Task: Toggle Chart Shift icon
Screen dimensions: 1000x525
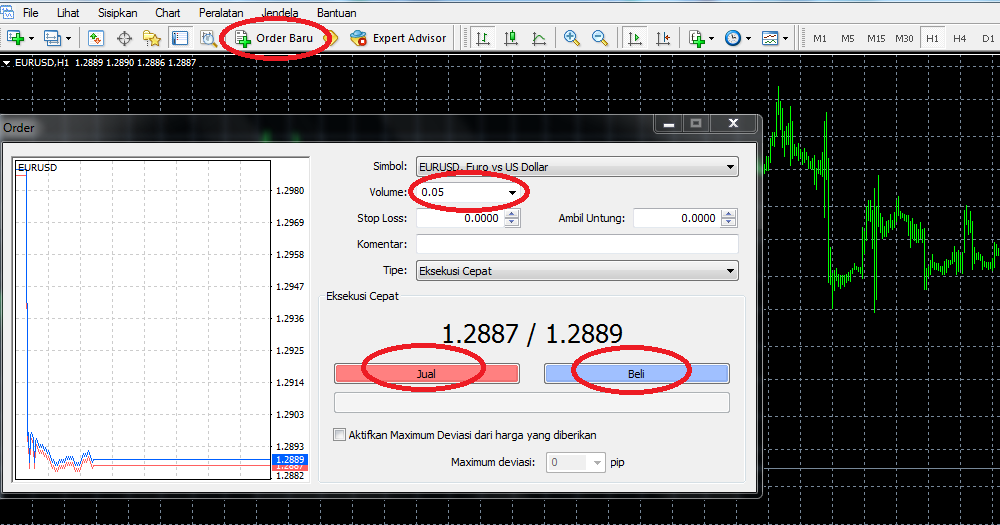Action: click(663, 38)
